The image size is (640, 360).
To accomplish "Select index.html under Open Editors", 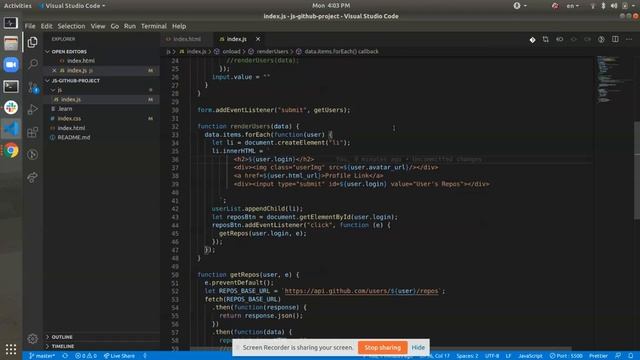I will pyautogui.click(x=80, y=61).
